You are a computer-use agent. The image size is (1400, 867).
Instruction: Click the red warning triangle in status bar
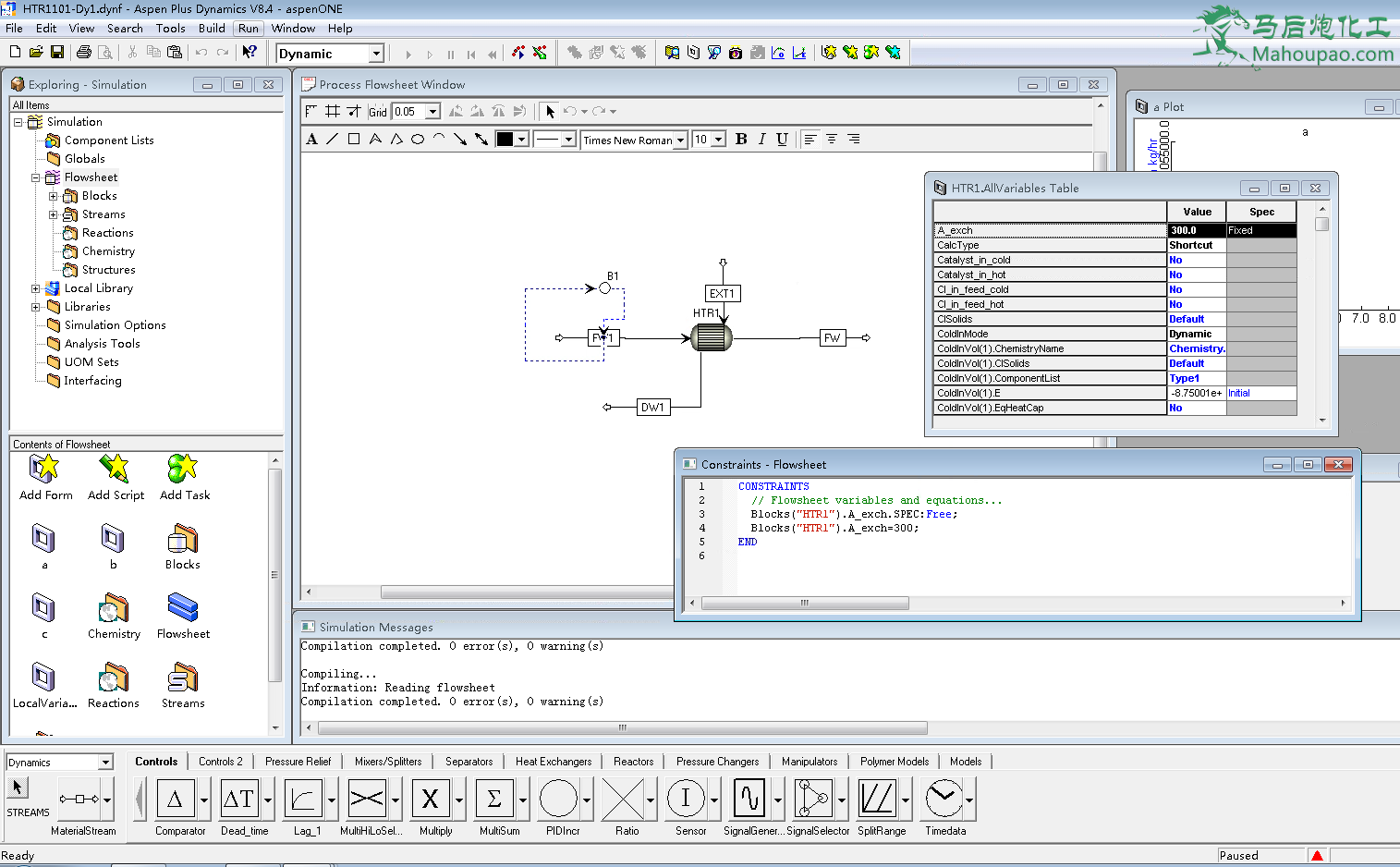[1317, 856]
